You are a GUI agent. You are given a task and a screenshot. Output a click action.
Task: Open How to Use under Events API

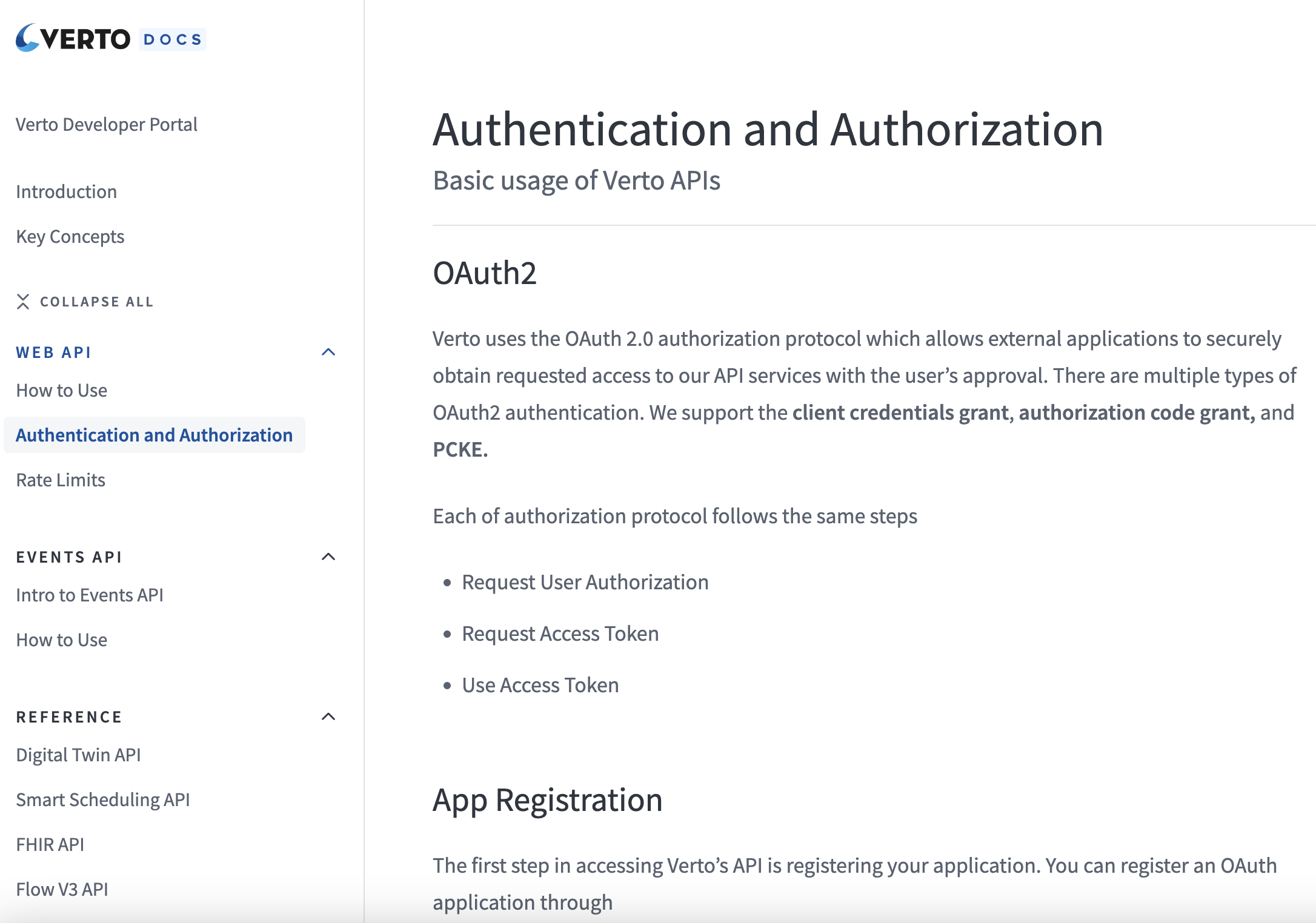(62, 640)
